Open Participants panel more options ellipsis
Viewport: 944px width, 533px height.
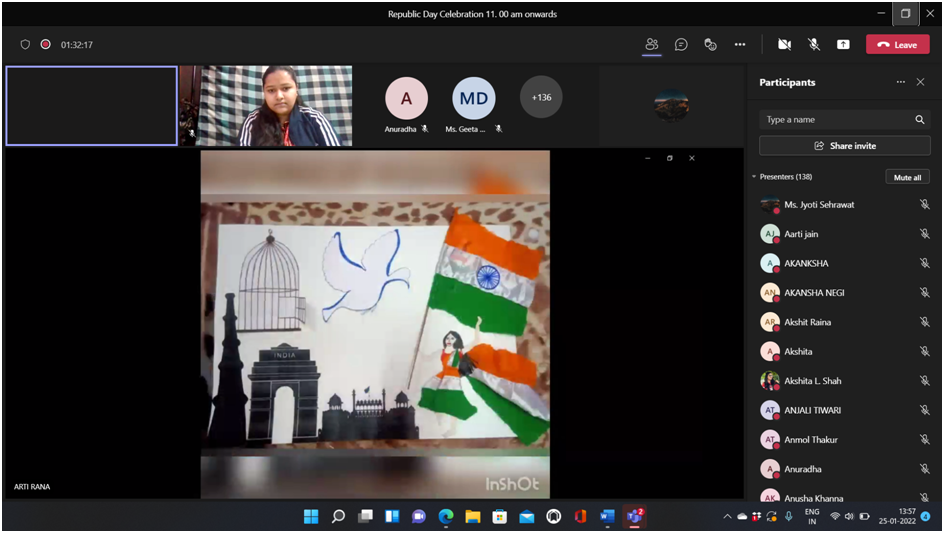tap(900, 82)
